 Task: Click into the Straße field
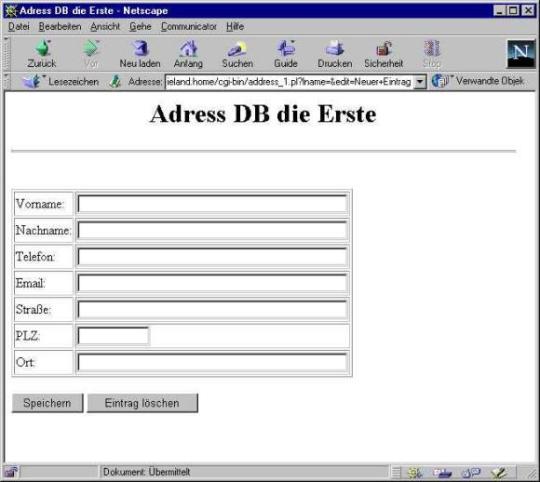pos(212,309)
